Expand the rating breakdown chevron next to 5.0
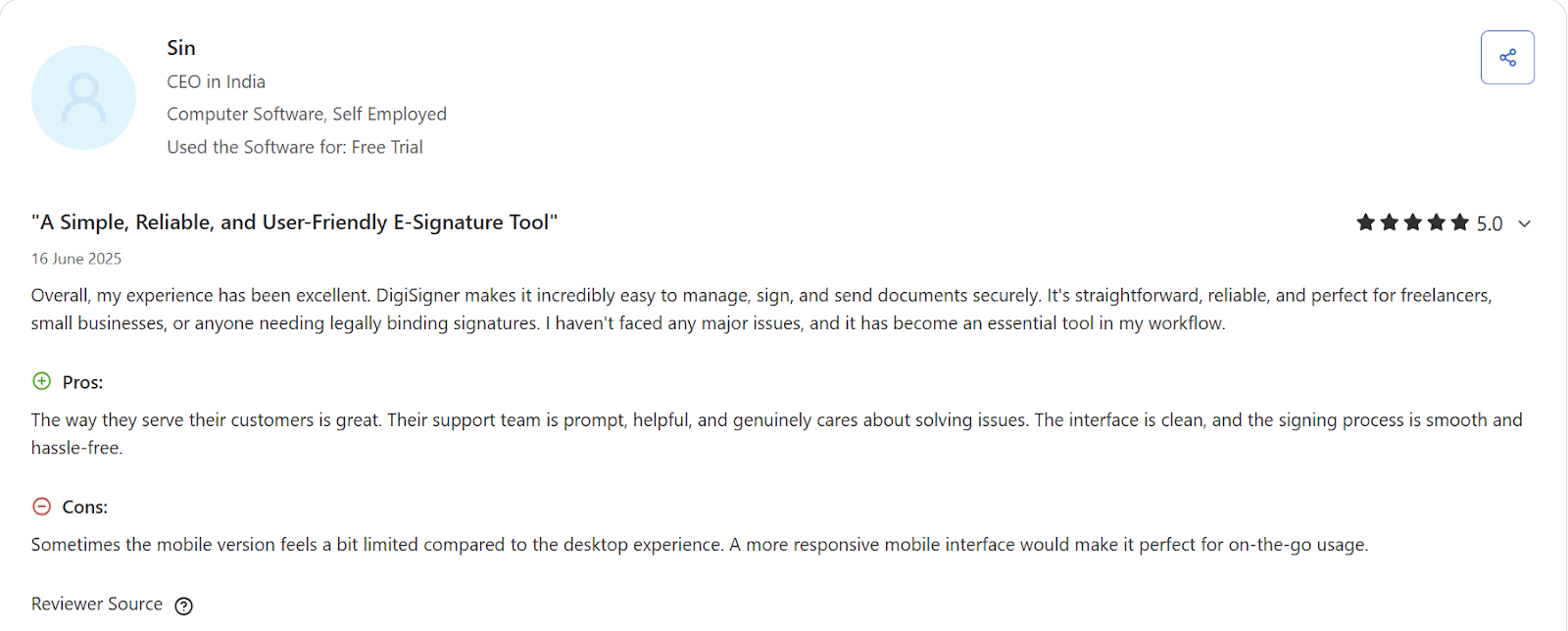This screenshot has width=1568, height=631. point(1525,223)
